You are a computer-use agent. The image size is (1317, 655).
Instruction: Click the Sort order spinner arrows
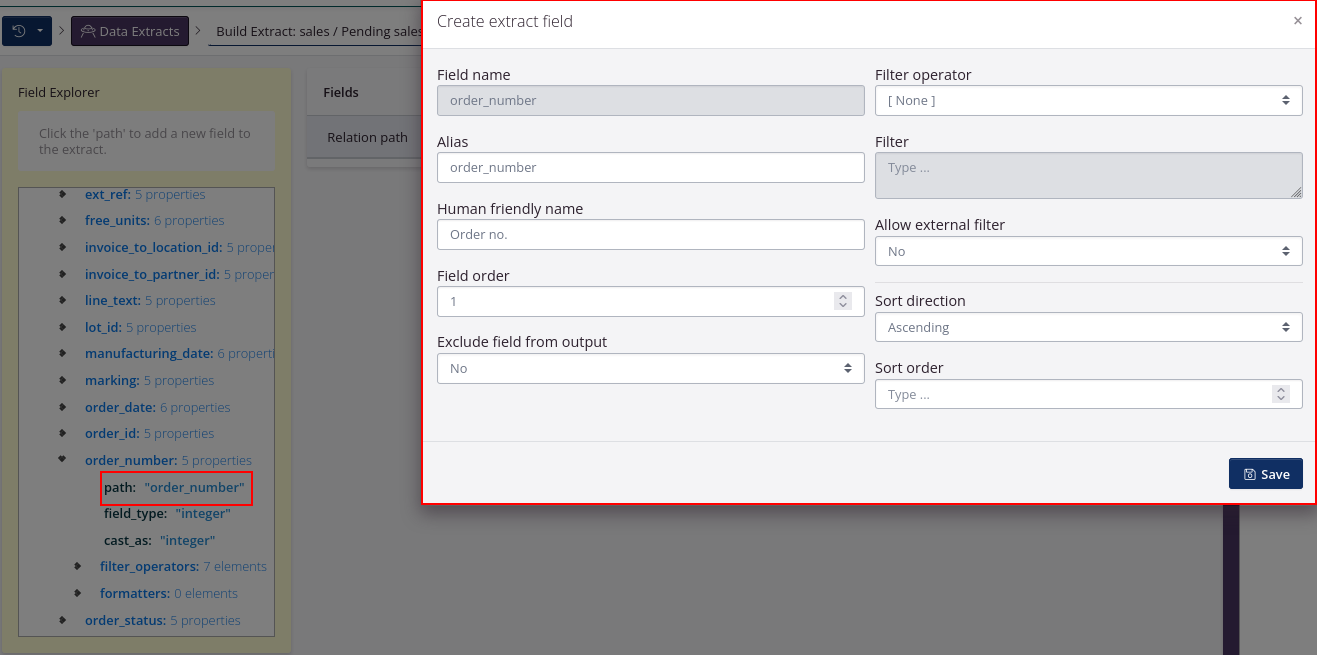click(1281, 393)
